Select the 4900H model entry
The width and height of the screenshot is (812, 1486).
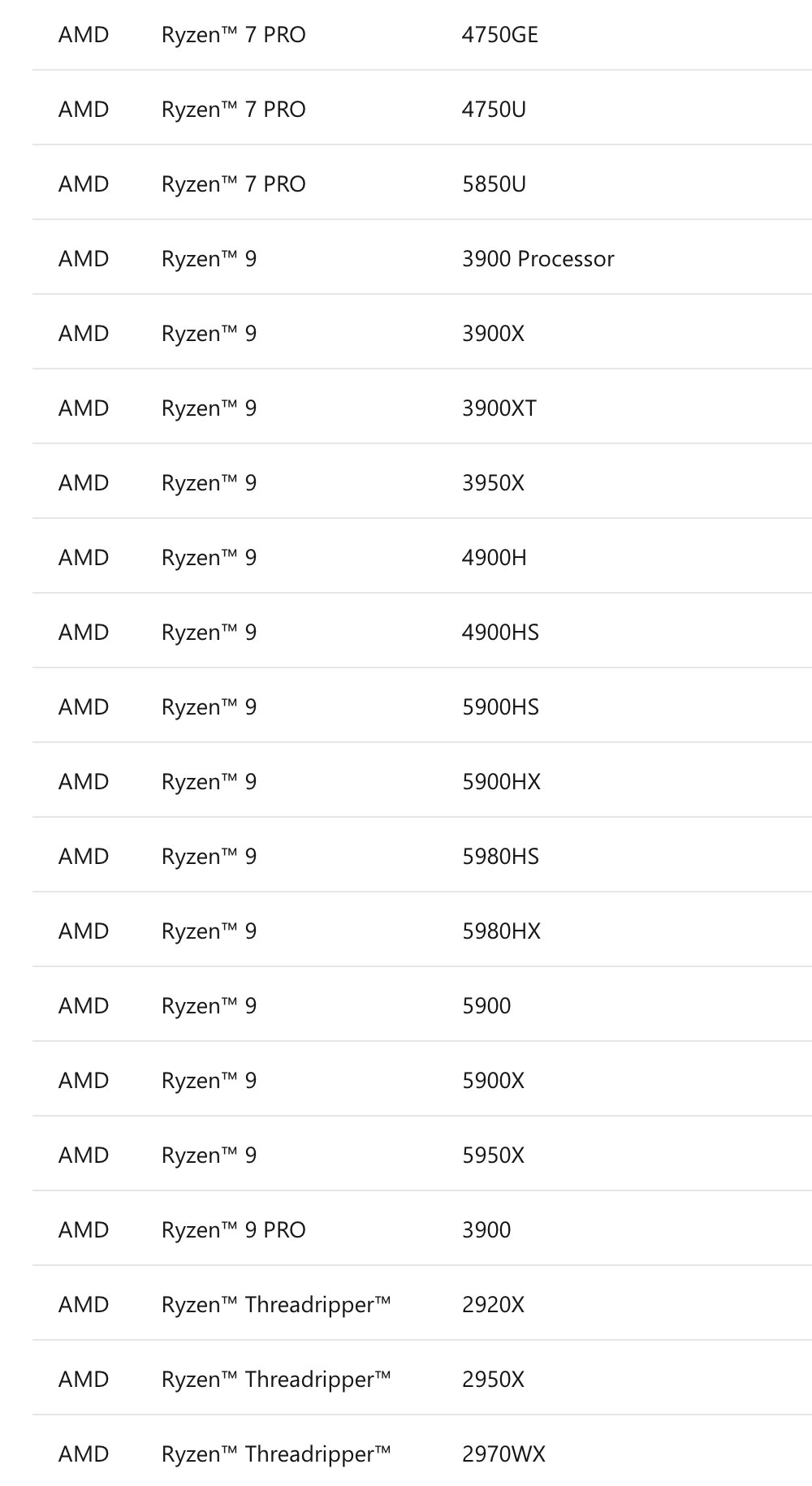pyautogui.click(x=494, y=558)
